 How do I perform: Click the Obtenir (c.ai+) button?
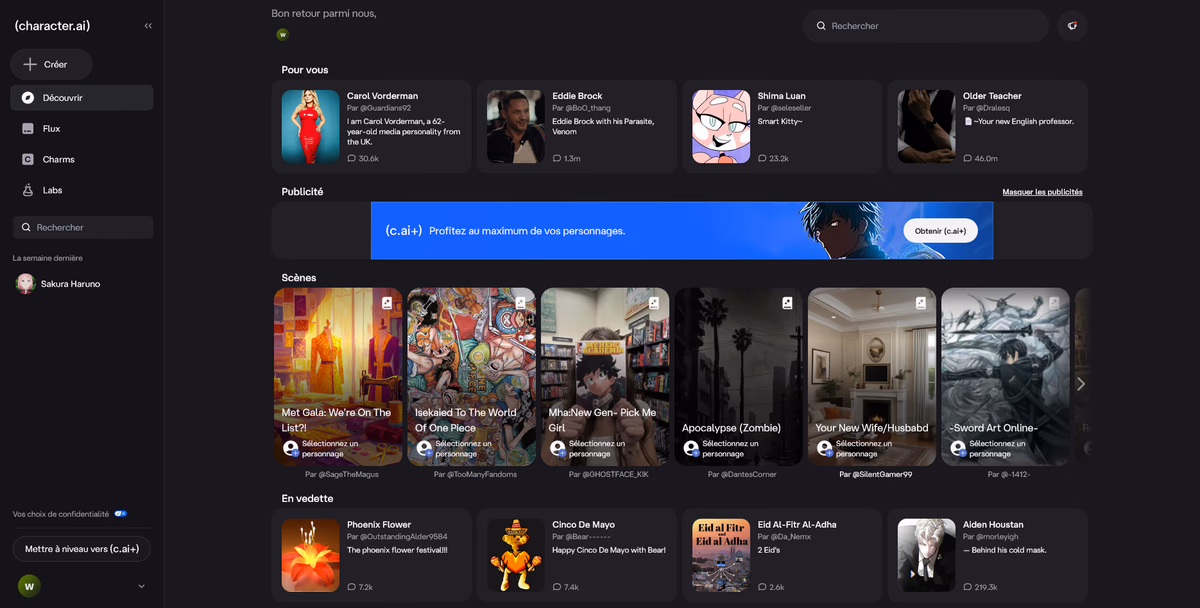[940, 231]
